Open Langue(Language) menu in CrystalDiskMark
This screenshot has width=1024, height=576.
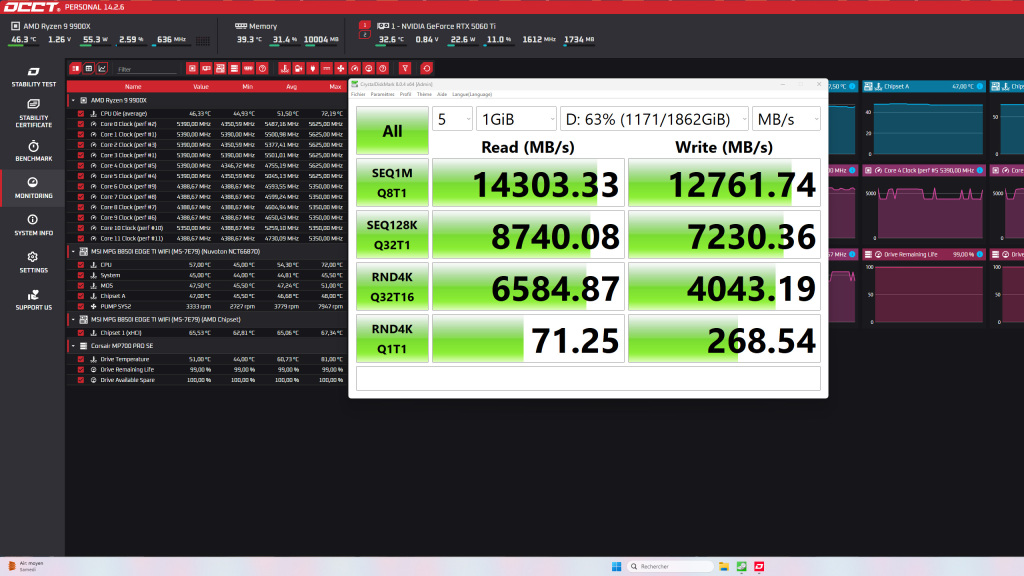pyautogui.click(x=472, y=95)
